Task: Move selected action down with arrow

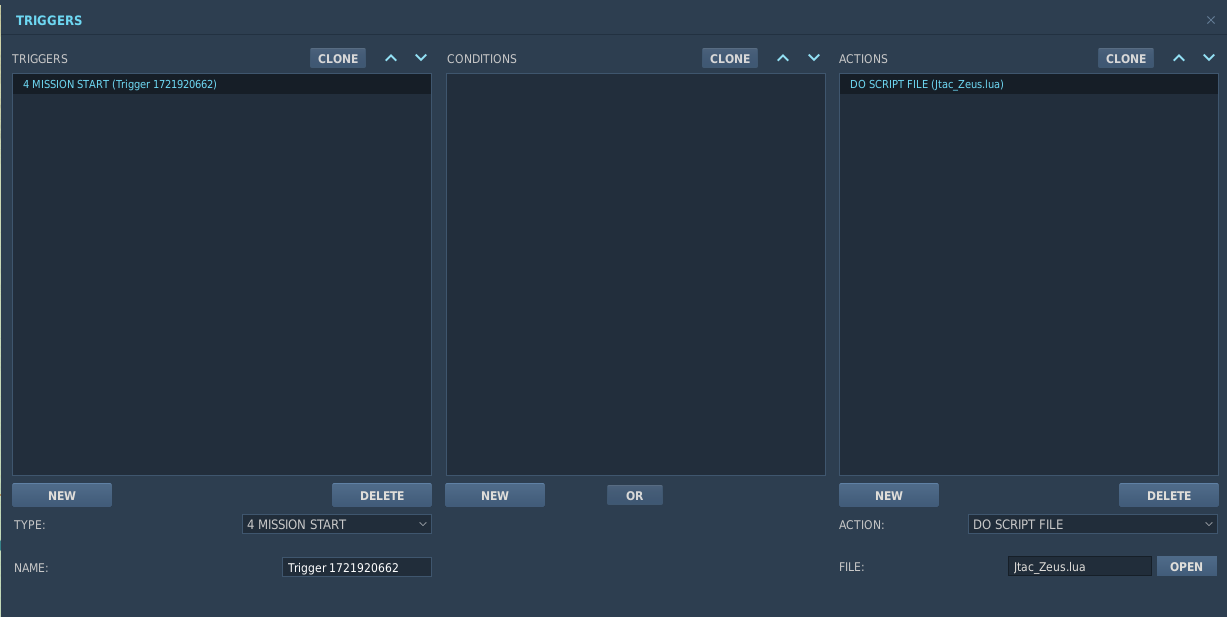Action: pos(1209,58)
